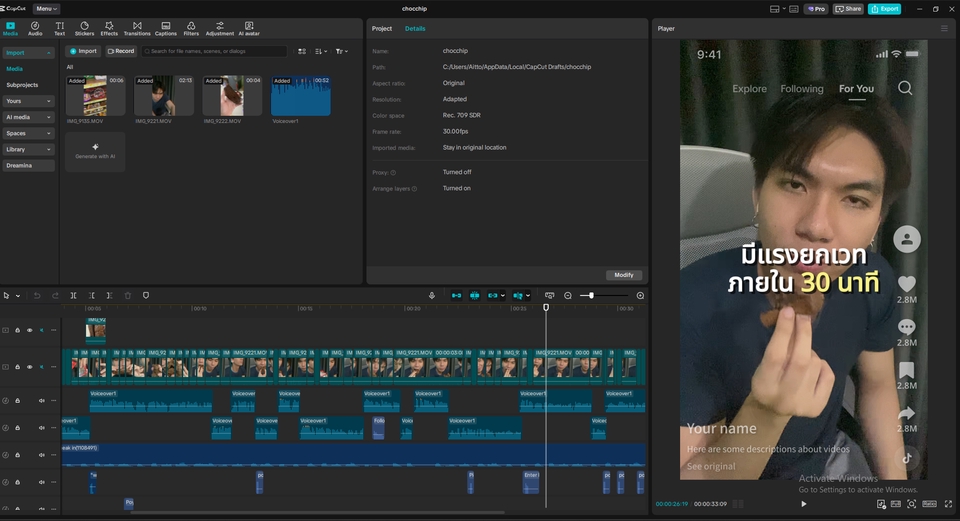Expand the AI media sidebar section
Image resolution: width=960 pixels, height=521 pixels.
click(x=27, y=117)
